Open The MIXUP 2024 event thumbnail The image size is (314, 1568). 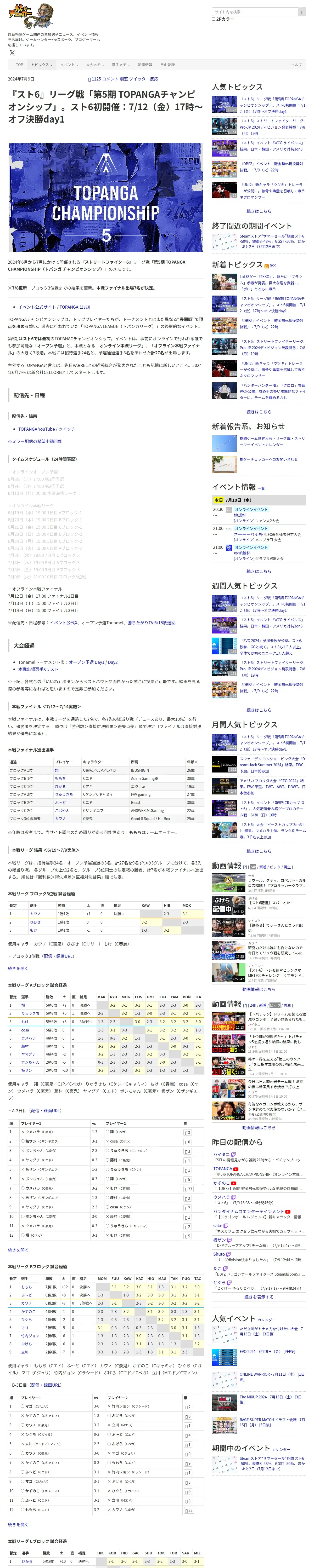click(x=224, y=1403)
